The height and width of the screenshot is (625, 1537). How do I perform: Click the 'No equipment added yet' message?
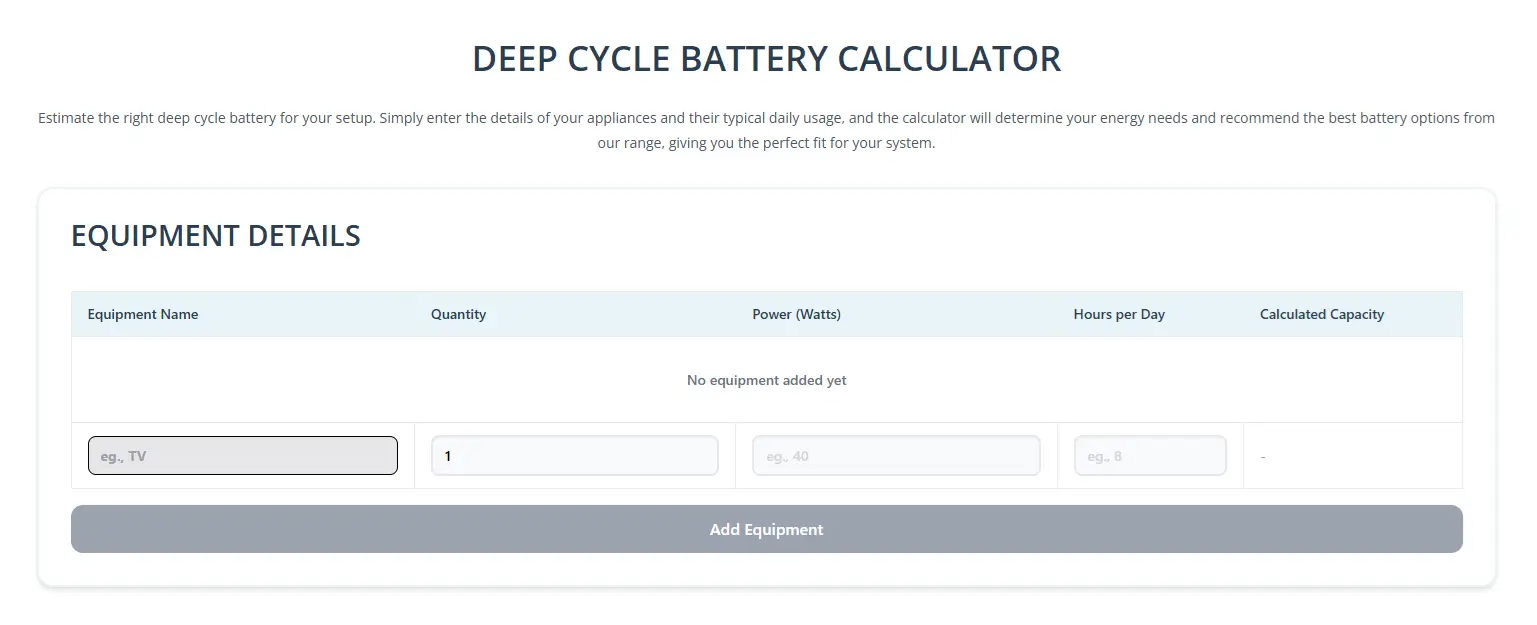point(766,380)
